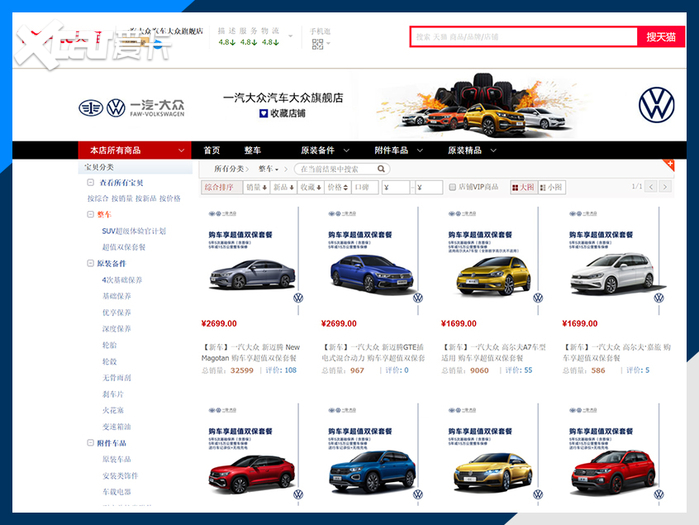Open New Magotan product title link
Image resolution: width=699 pixels, height=525 pixels.
251,353
